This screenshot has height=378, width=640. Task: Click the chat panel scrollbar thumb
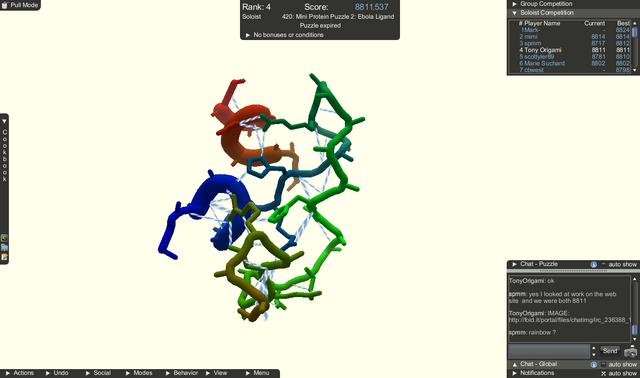pos(634,330)
